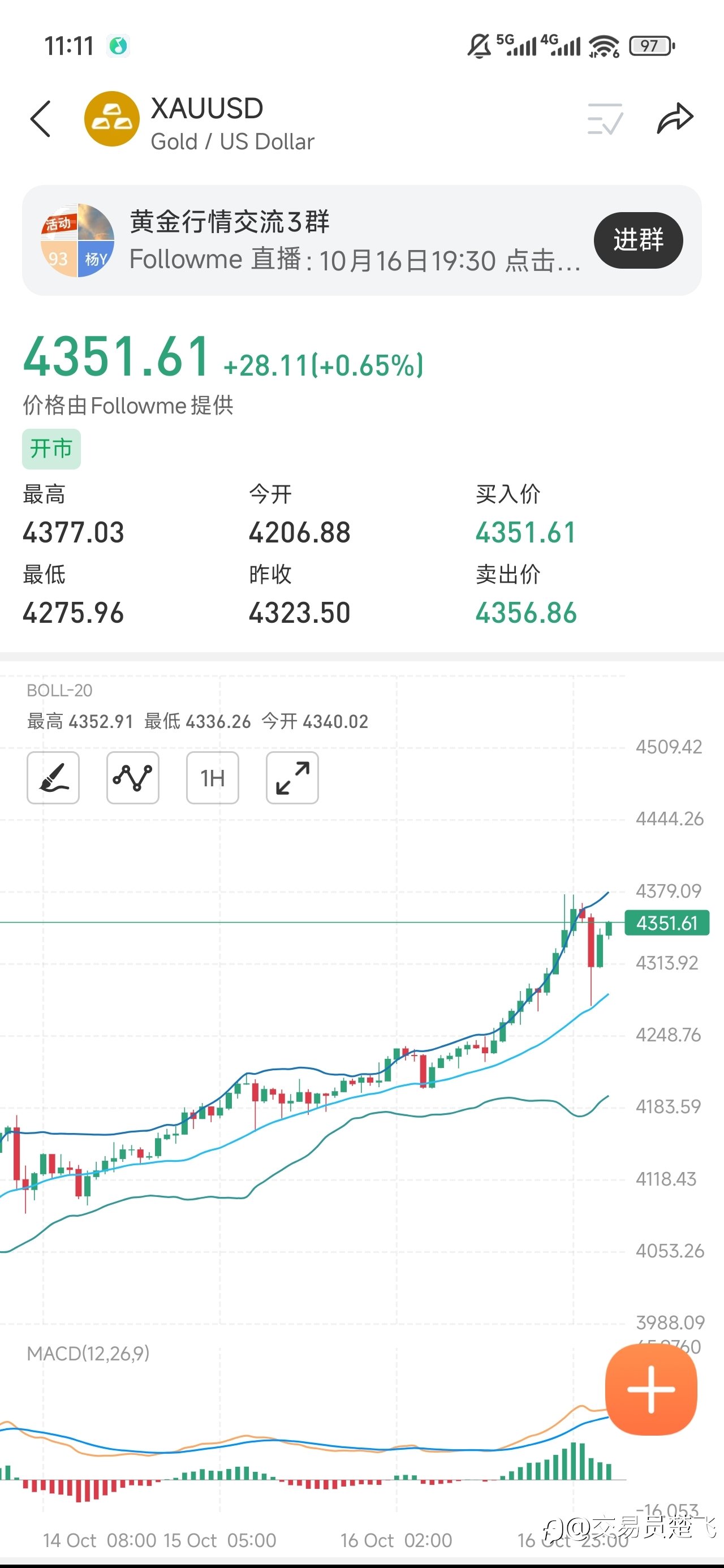Image resolution: width=724 pixels, height=1568 pixels.
Task: Select the chart drawing brush tool
Action: [53, 777]
